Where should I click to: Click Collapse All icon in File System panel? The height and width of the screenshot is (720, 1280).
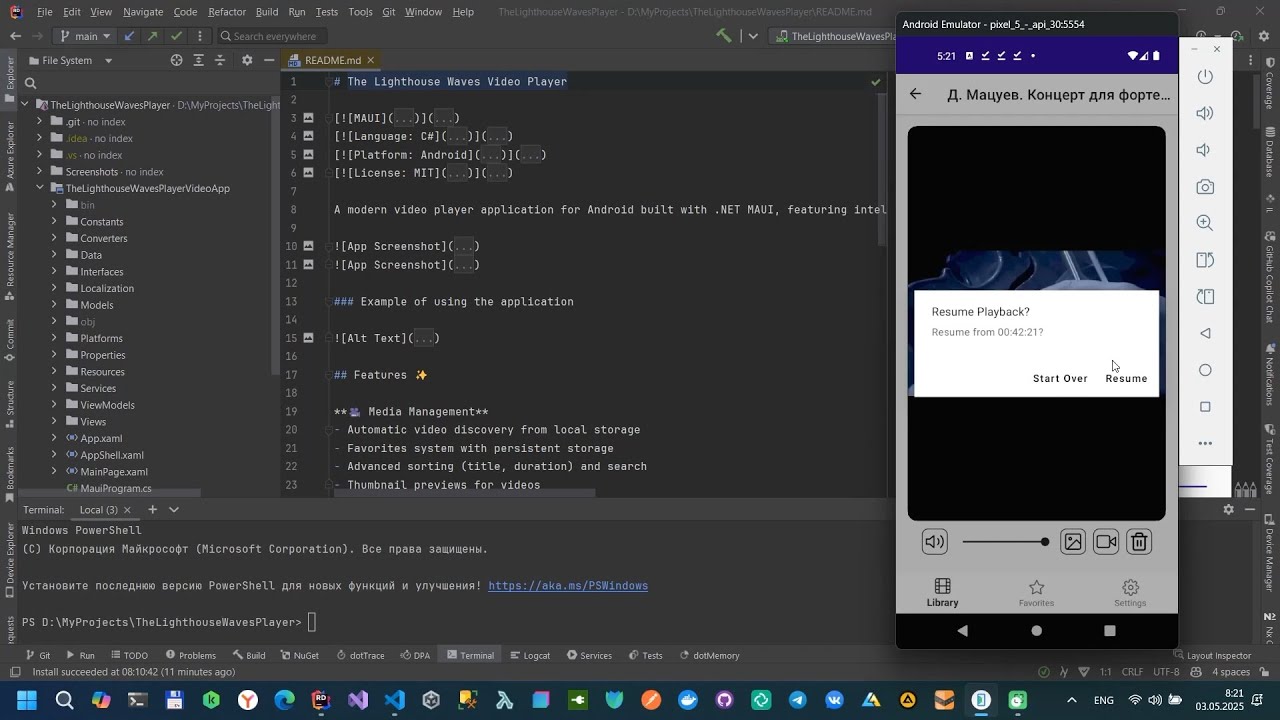pos(221,60)
